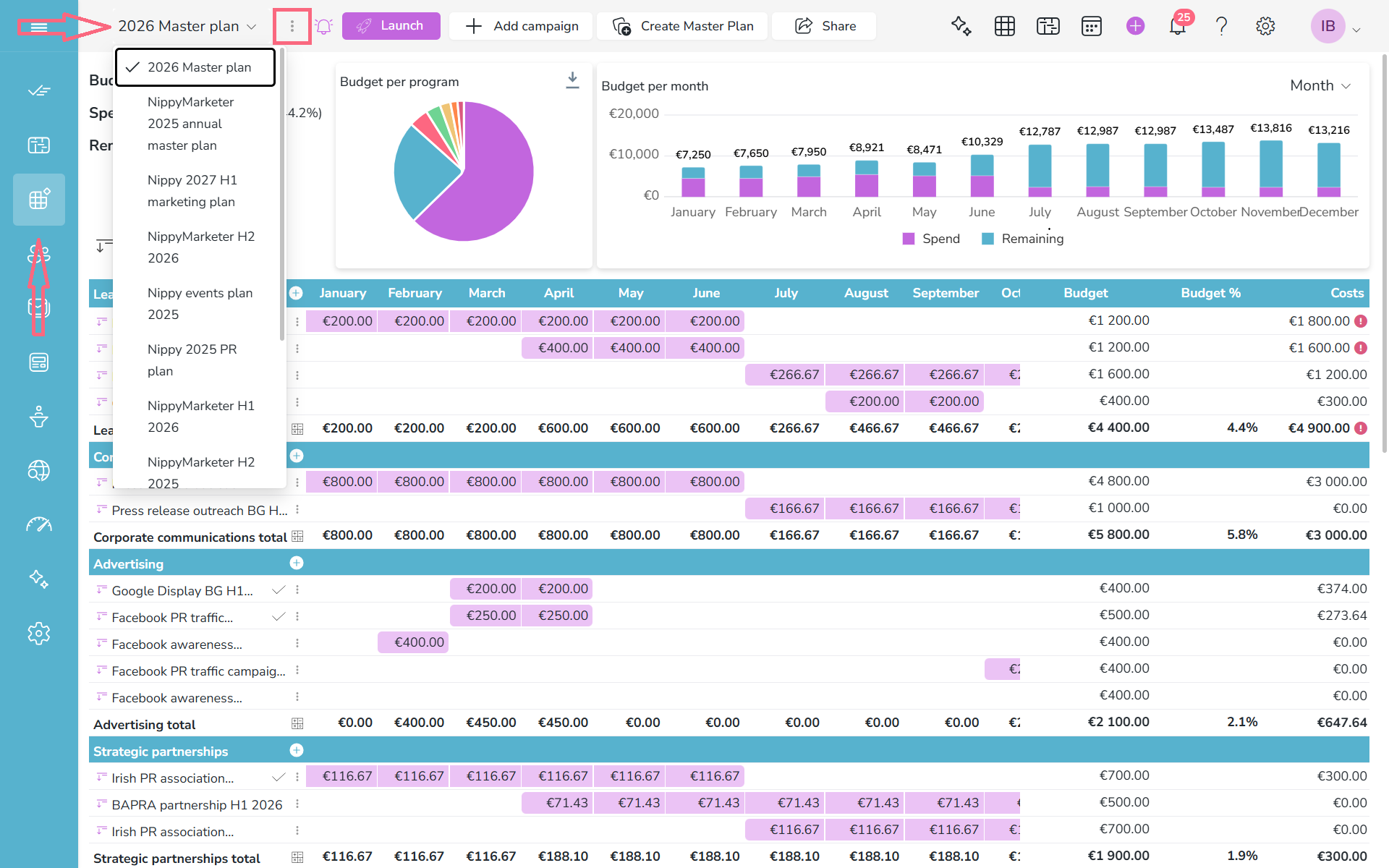Open row menu for Press release outreach

click(x=297, y=510)
